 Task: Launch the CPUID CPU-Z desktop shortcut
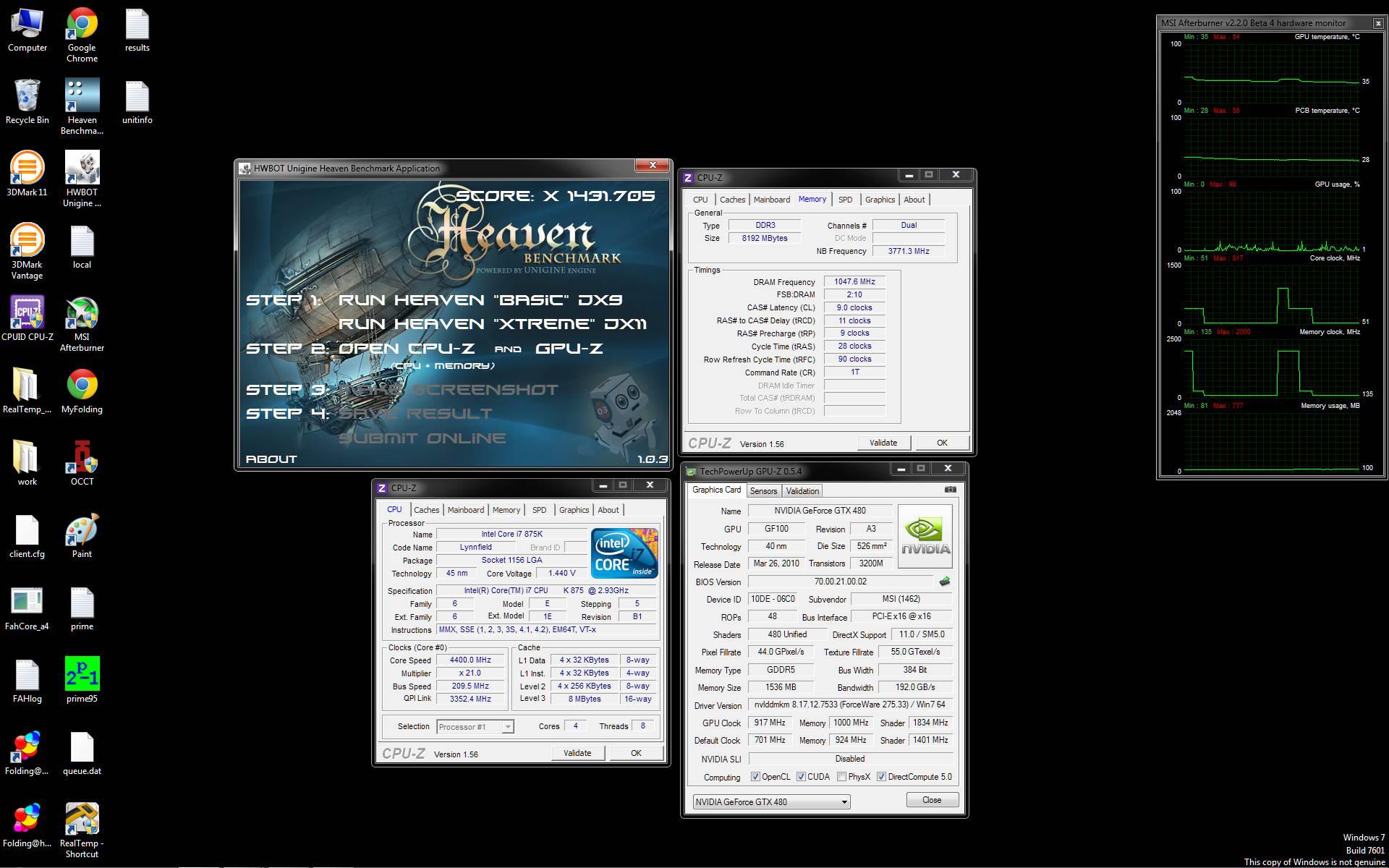pyautogui.click(x=27, y=320)
